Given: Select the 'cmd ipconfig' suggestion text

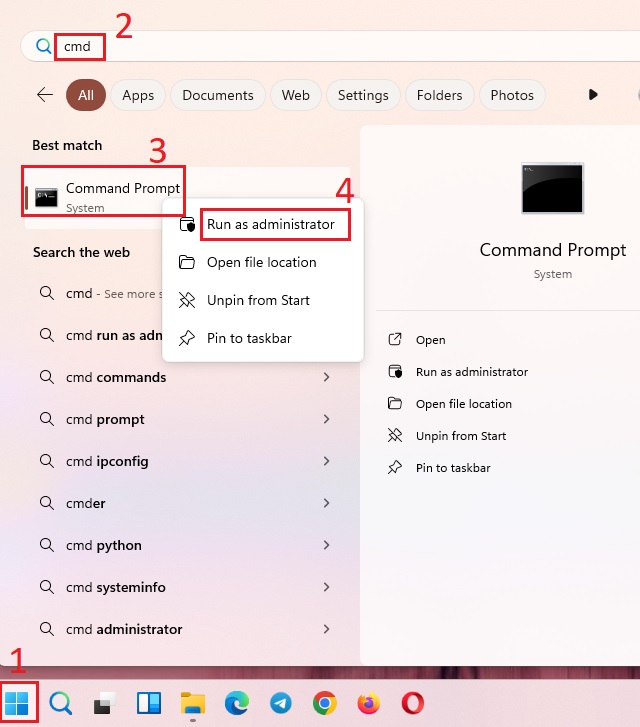Looking at the screenshot, I should coord(107,461).
